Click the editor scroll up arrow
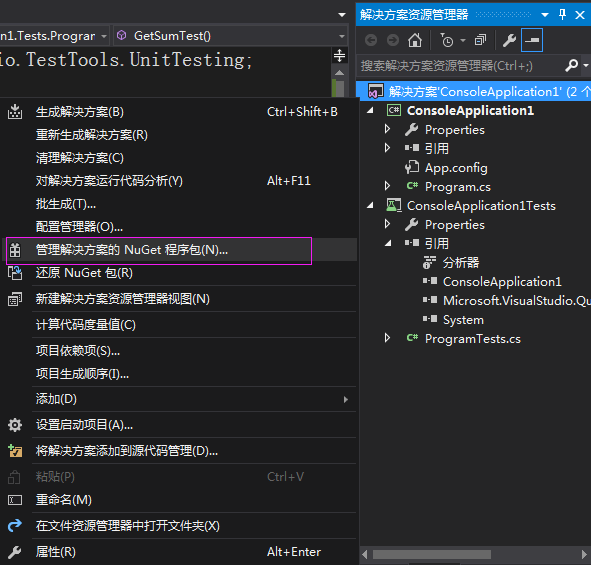Screen dimensions: 591x565 pyautogui.click(x=339, y=72)
